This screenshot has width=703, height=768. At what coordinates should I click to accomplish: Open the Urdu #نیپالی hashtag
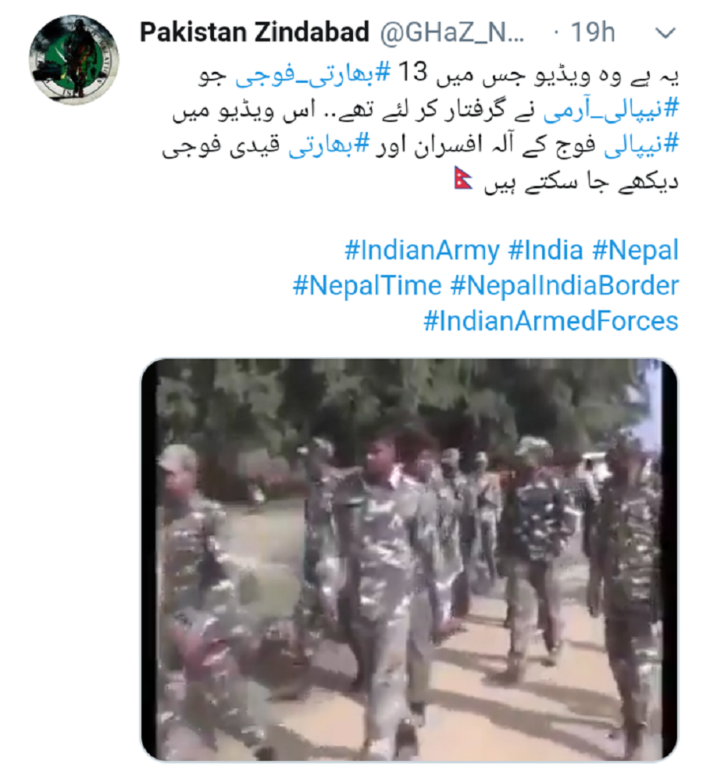[x=641, y=145]
